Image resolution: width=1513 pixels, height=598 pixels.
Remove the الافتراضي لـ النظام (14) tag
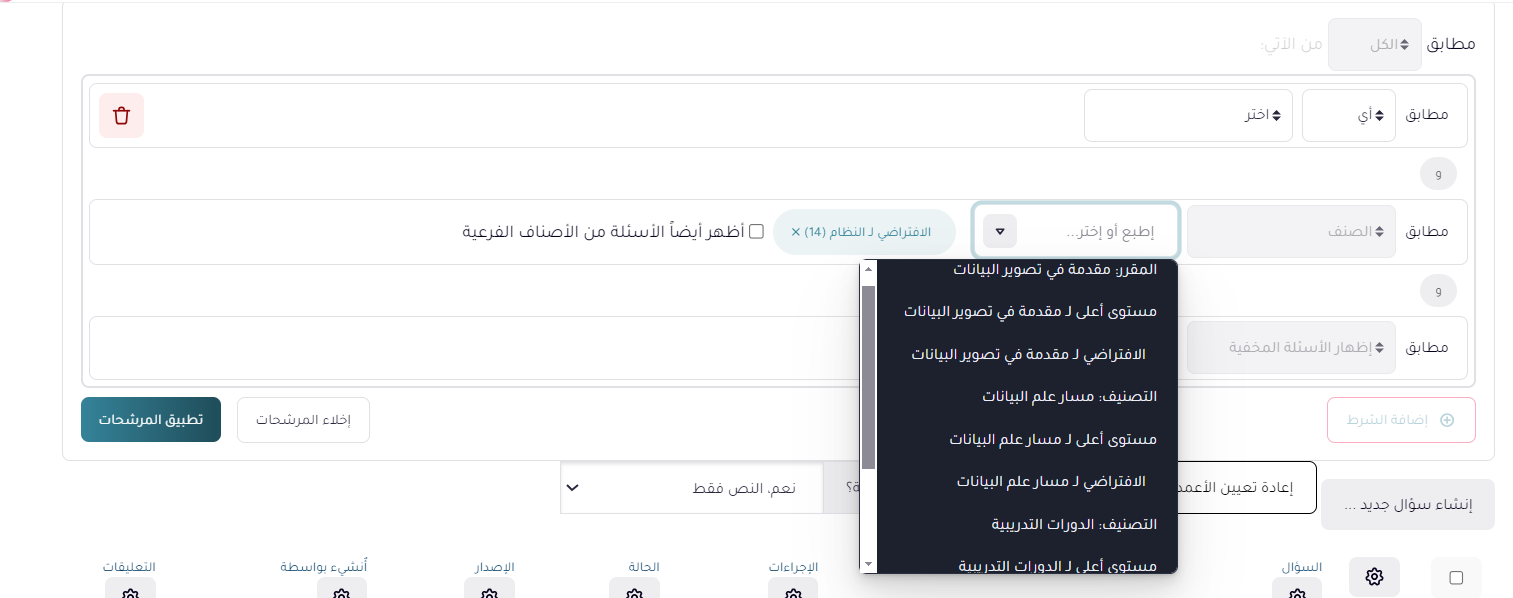point(797,231)
